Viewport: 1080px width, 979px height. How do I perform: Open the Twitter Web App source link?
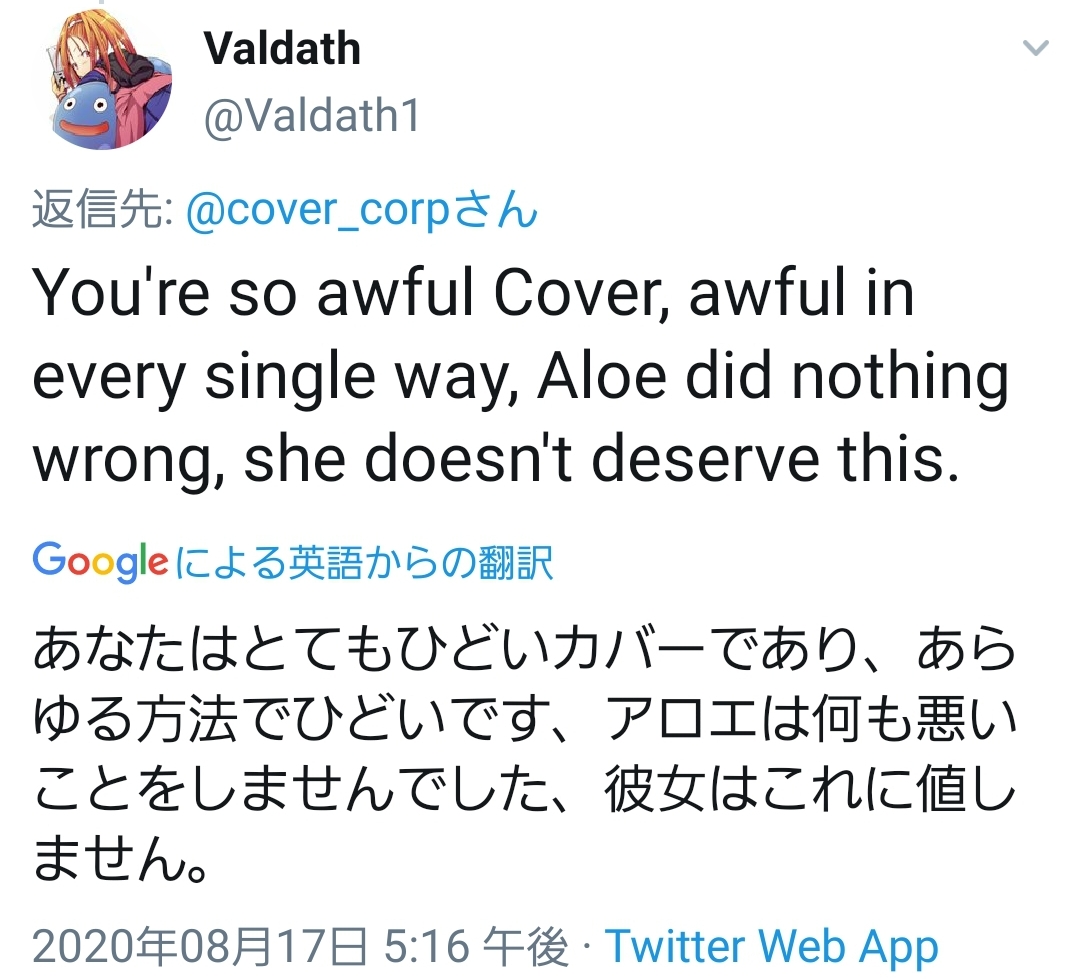click(x=771, y=945)
